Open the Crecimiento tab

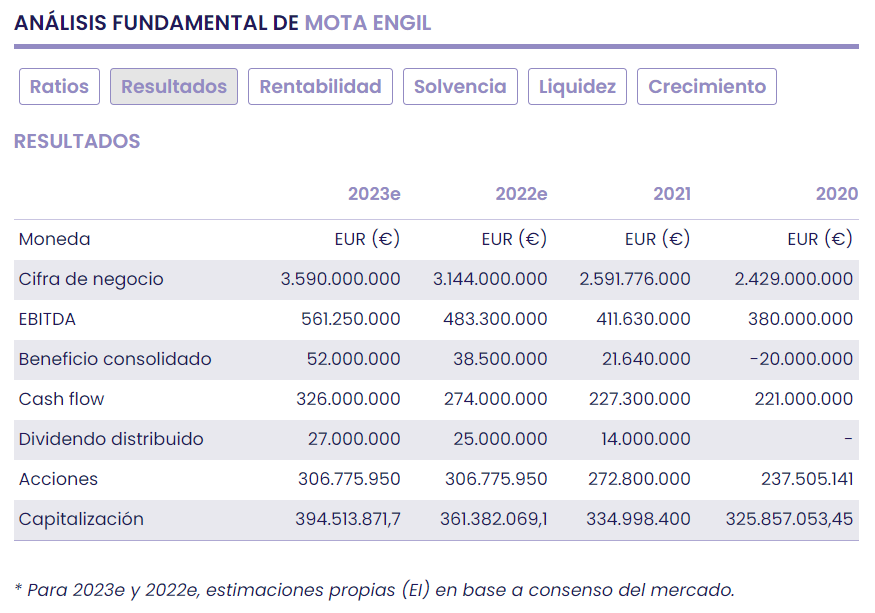[706, 87]
